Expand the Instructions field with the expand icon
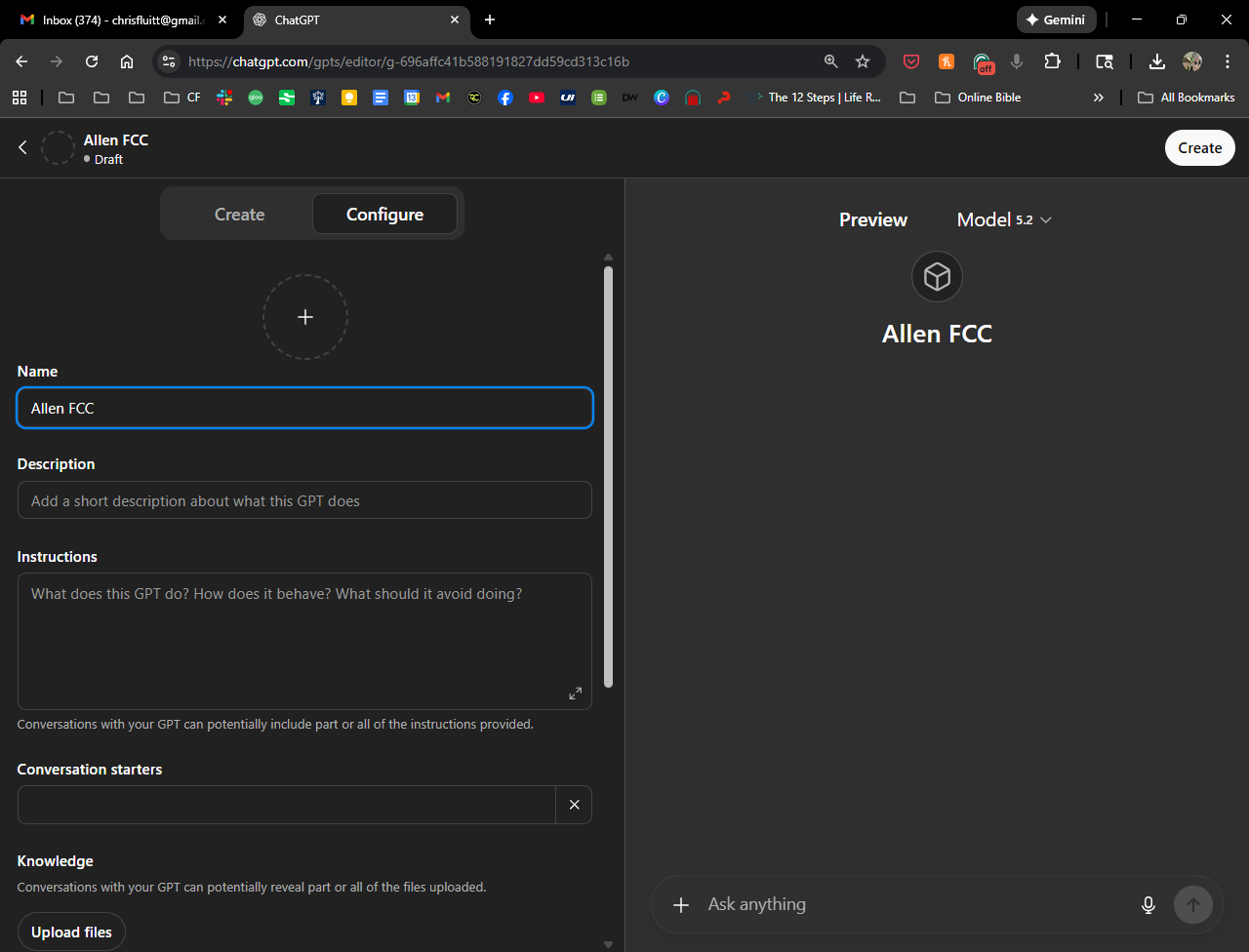This screenshot has height=952, width=1249. pyautogui.click(x=575, y=694)
